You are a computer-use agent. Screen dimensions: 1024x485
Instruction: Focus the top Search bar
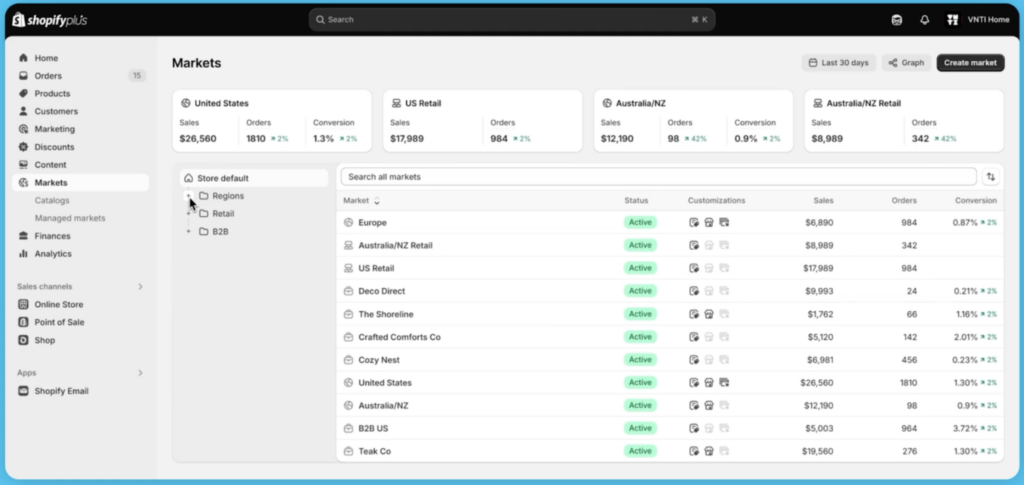click(x=512, y=20)
